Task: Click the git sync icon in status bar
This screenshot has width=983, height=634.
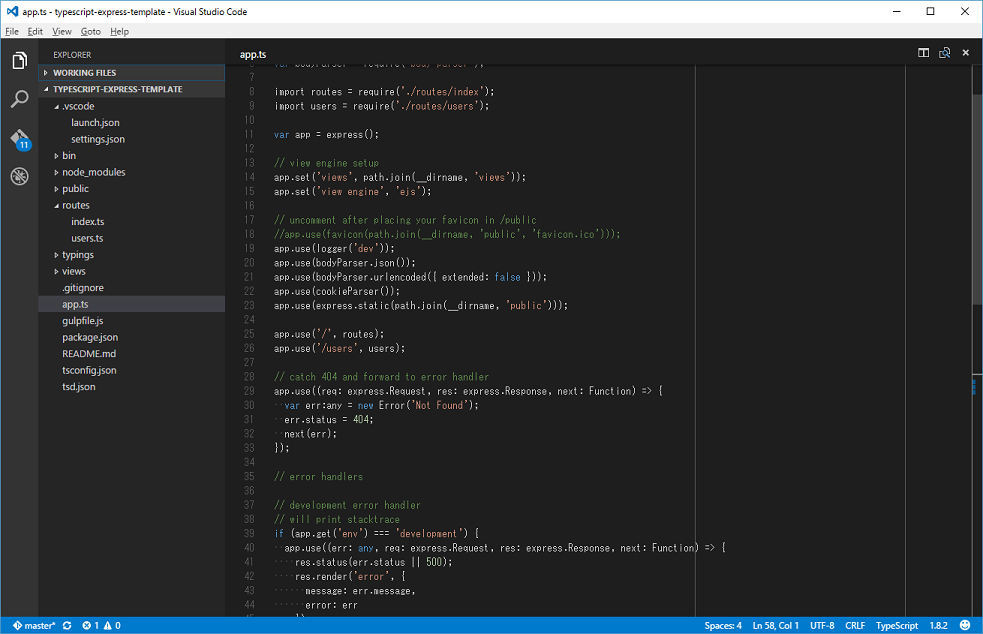Action: coord(67,625)
